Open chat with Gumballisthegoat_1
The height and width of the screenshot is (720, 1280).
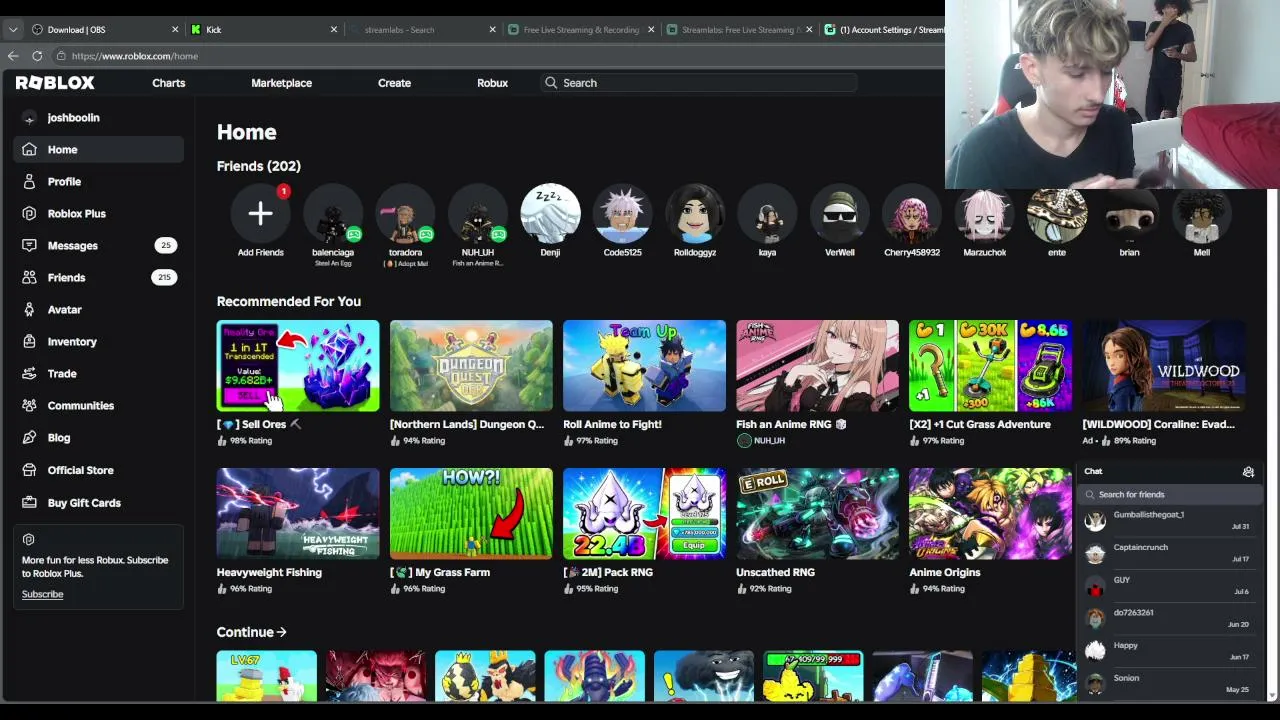1170,520
